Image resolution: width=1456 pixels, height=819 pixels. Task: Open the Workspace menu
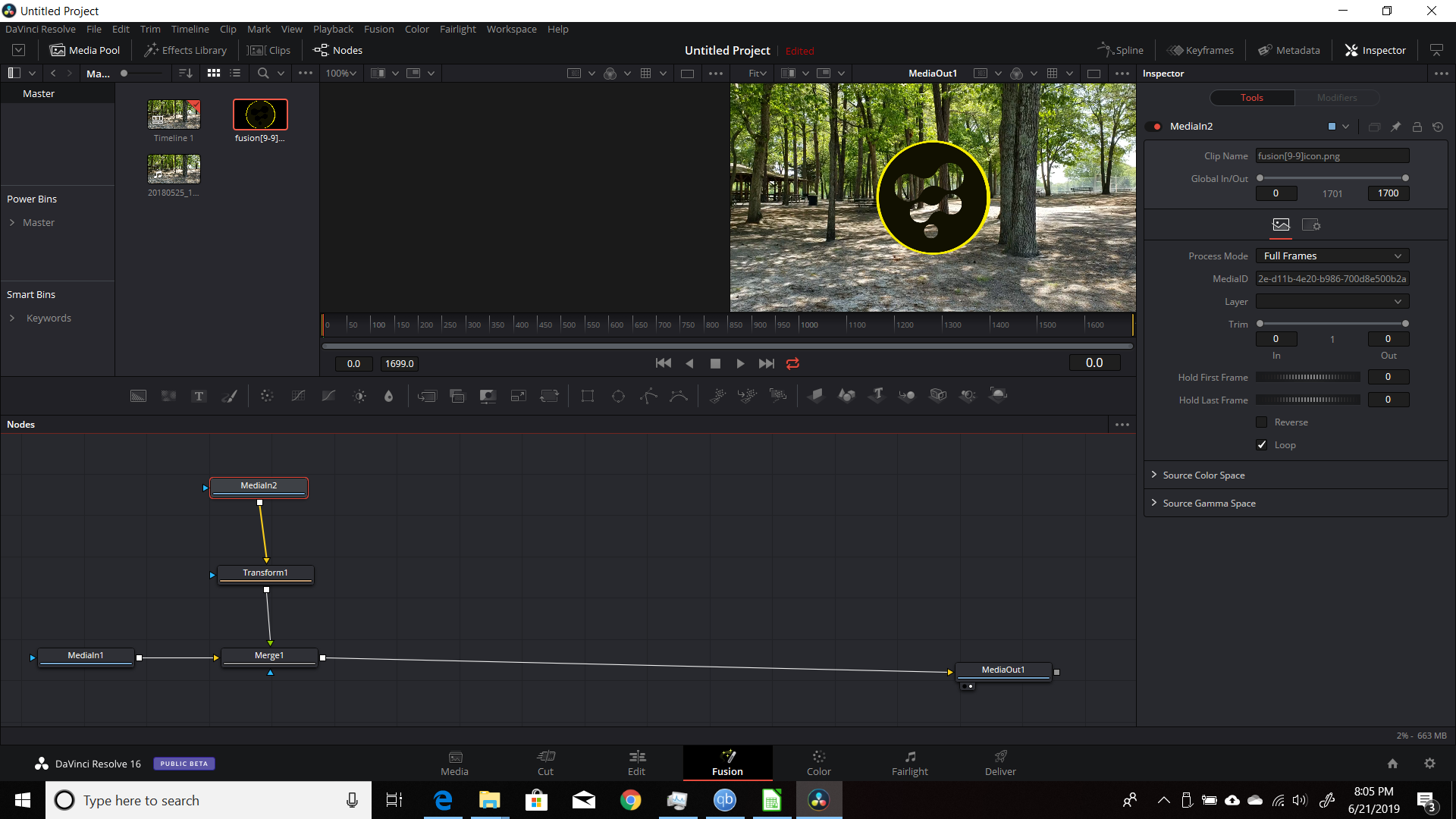point(511,30)
